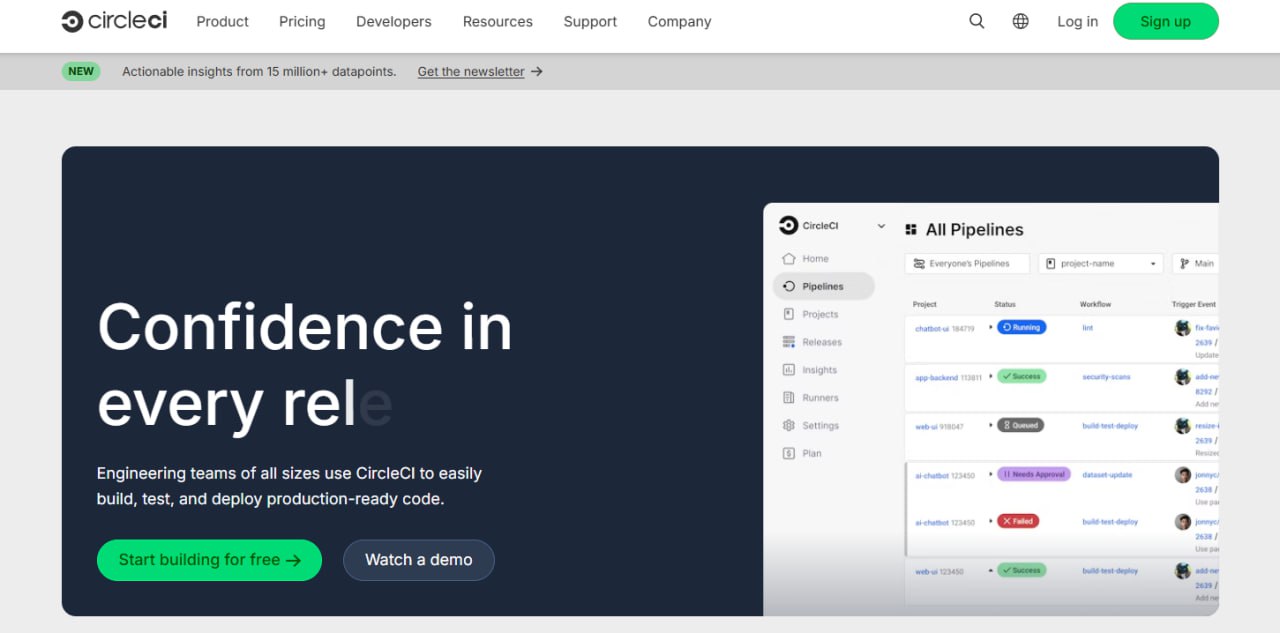The height and width of the screenshot is (633, 1280).
Task: Click the filter icon in Everyone's Pipelines box
Action: [919, 264]
